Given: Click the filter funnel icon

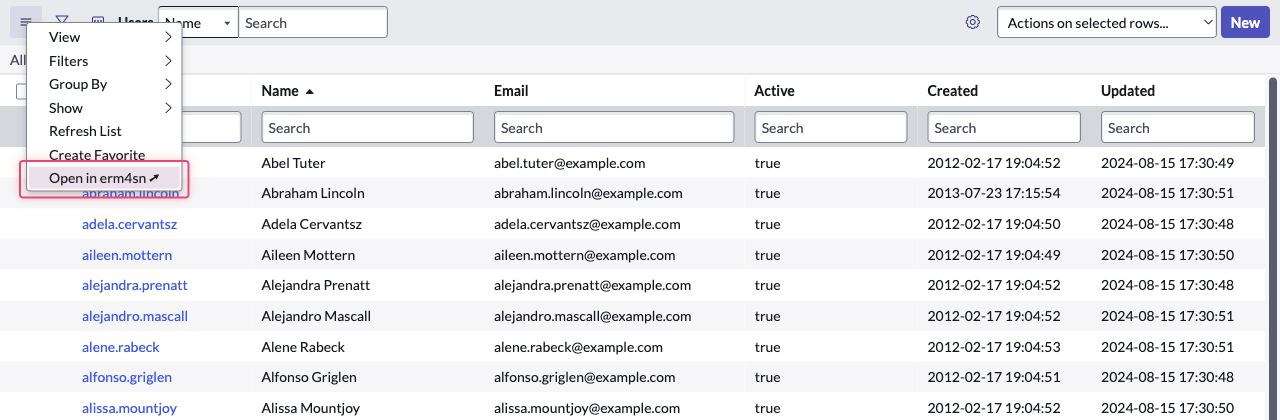Looking at the screenshot, I should [x=62, y=21].
